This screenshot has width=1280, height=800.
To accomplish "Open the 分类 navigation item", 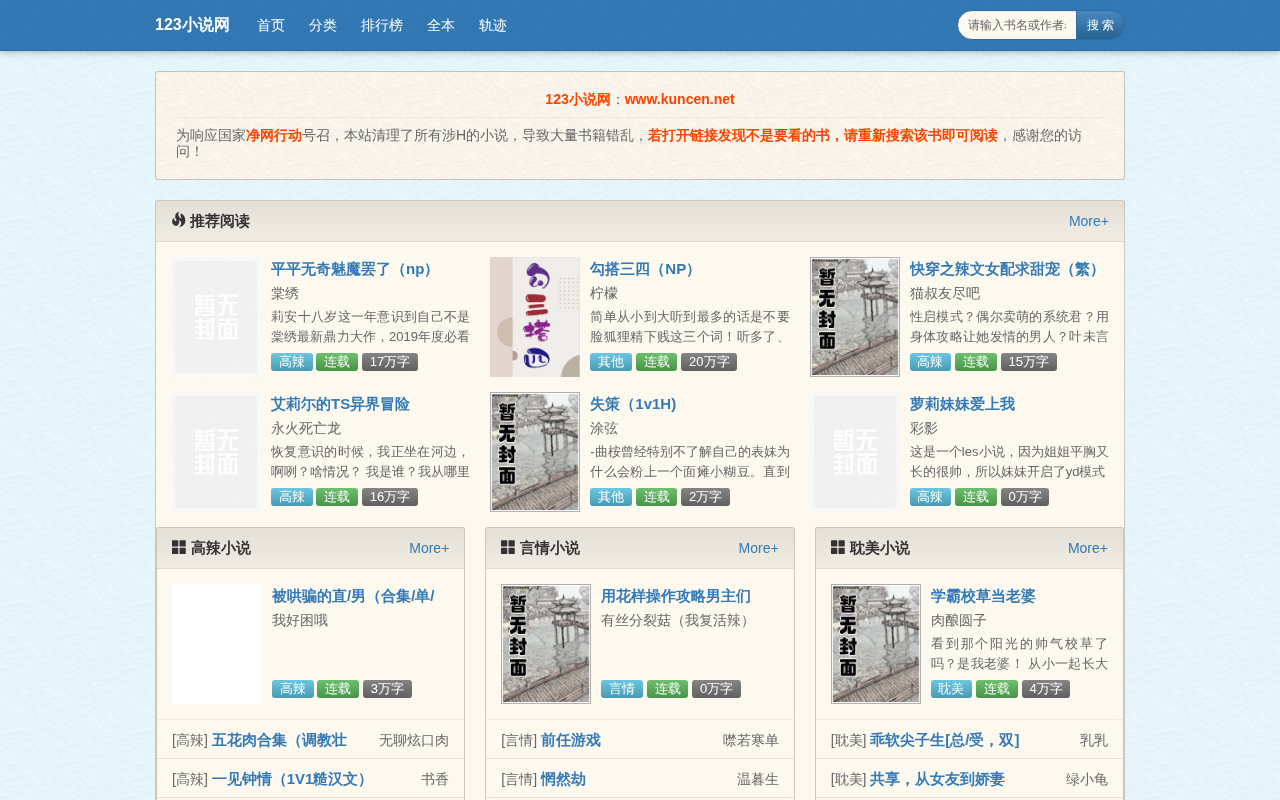I will coord(323,25).
